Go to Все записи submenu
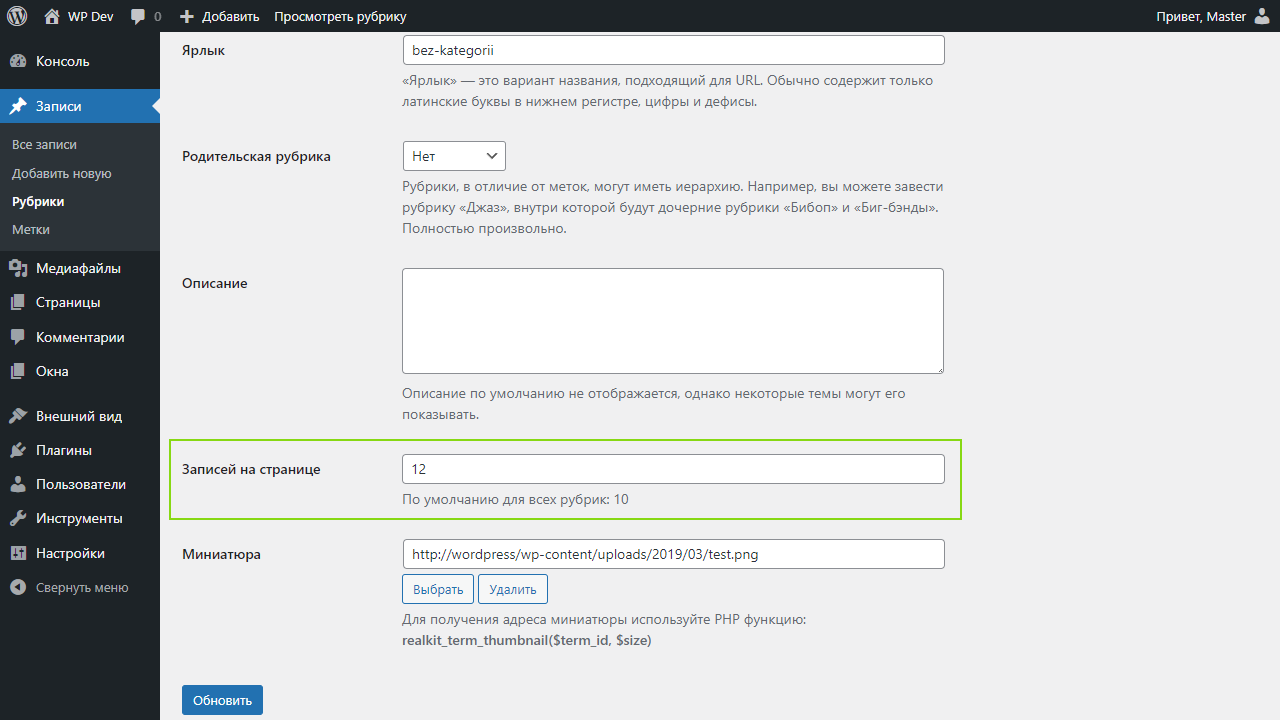This screenshot has width=1280, height=720. click(44, 144)
